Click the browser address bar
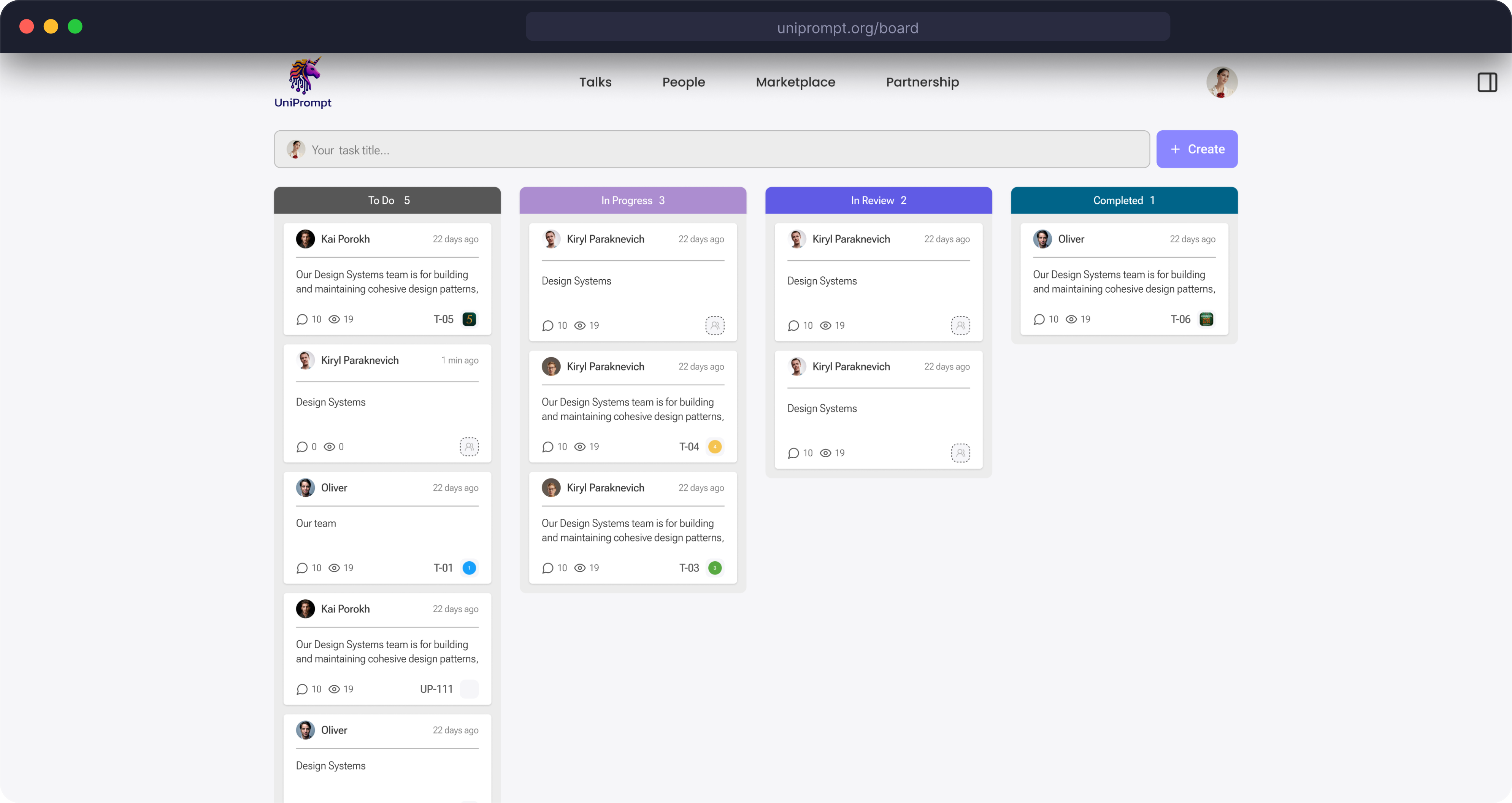 point(847,27)
